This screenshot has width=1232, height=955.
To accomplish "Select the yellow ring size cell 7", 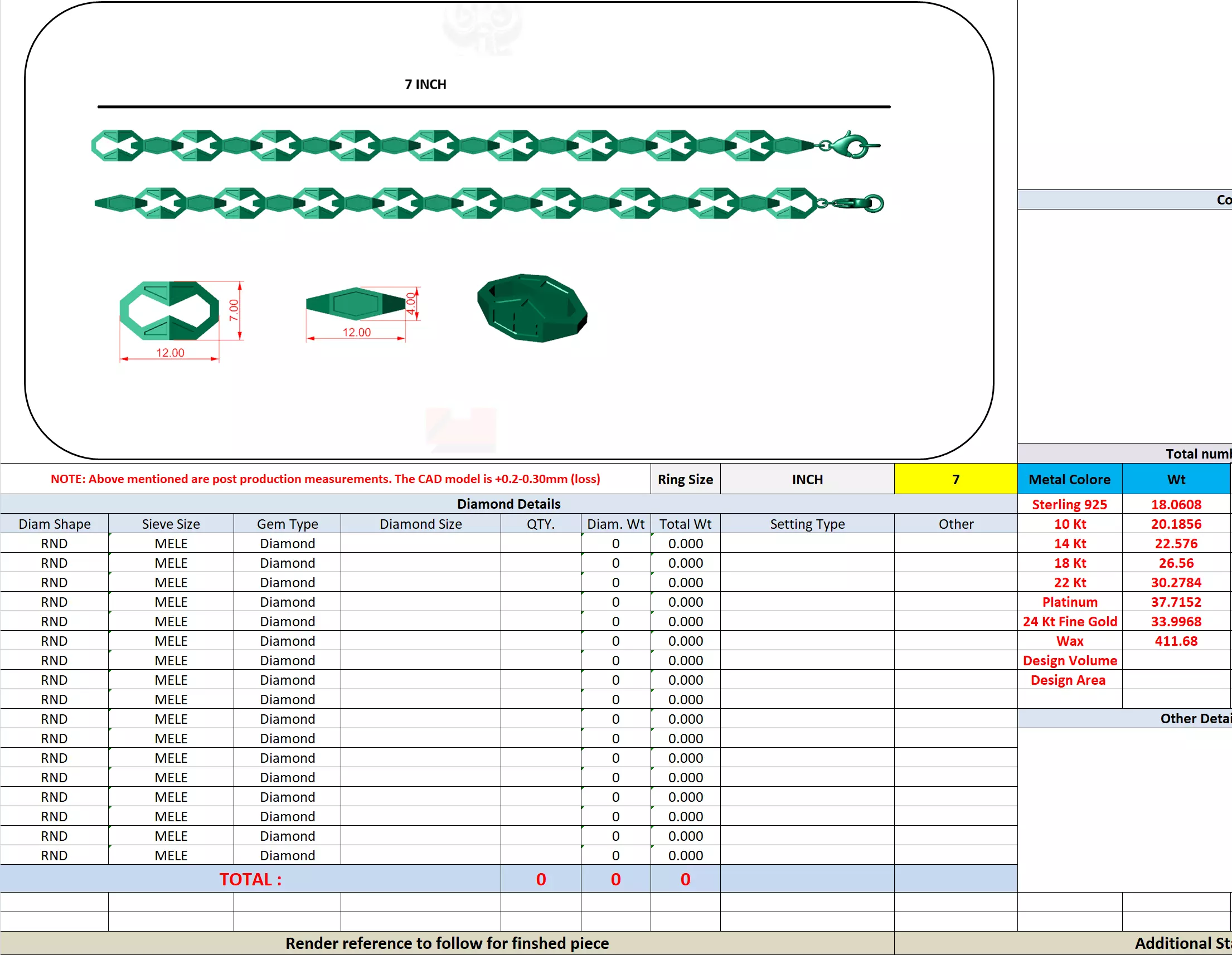I will 955,479.
